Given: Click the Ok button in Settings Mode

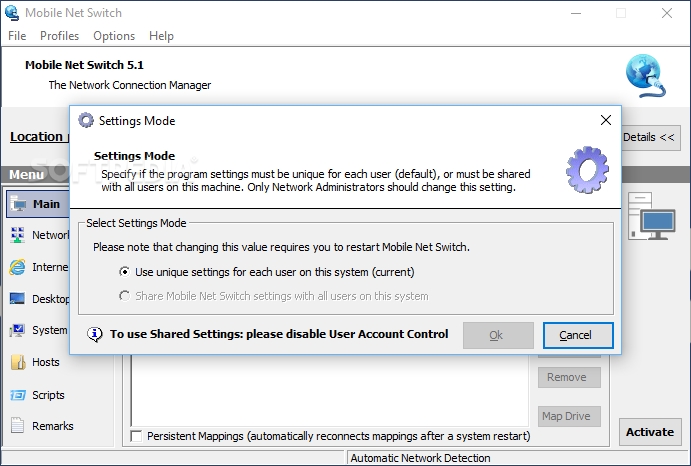Looking at the screenshot, I should tap(498, 335).
